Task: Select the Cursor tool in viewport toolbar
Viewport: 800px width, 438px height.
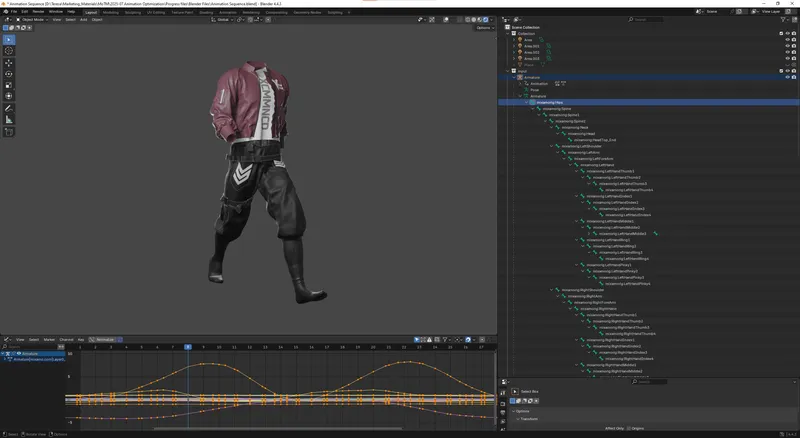Action: tap(9, 50)
